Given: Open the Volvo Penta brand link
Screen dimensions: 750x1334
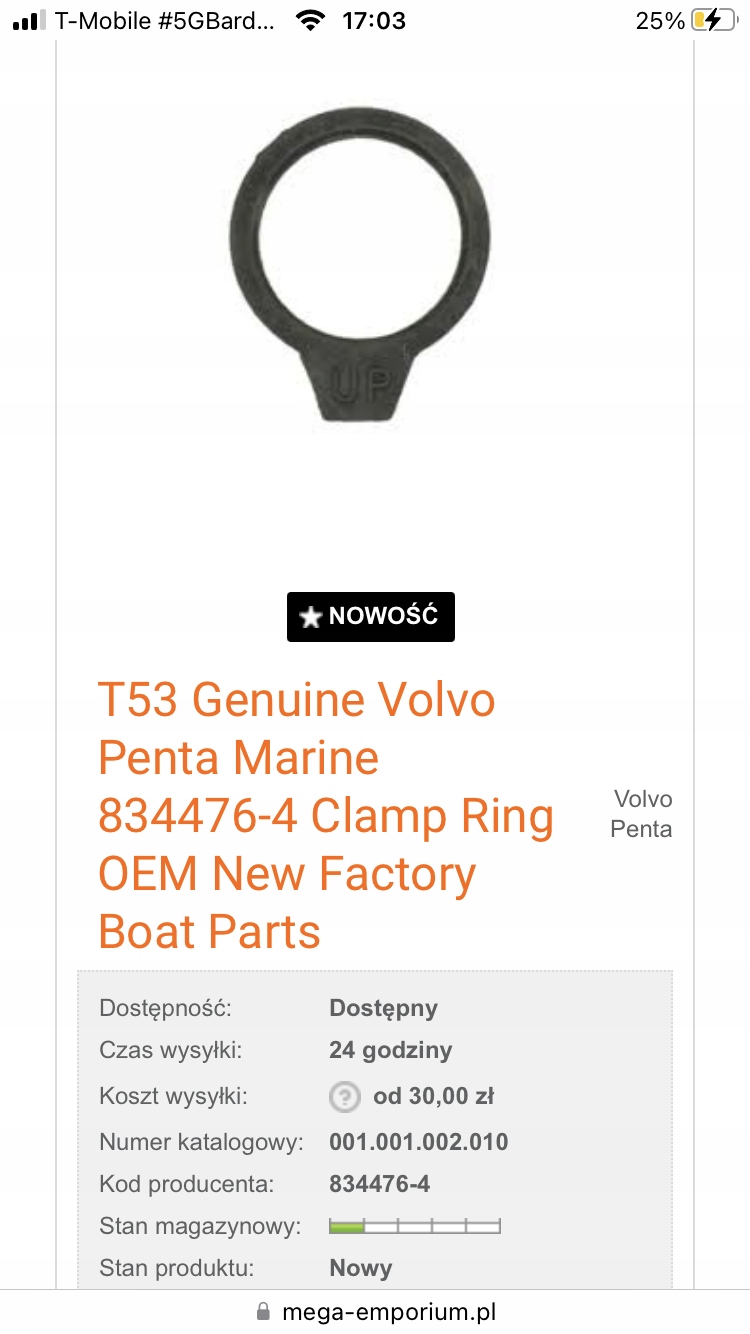Looking at the screenshot, I should [642, 814].
